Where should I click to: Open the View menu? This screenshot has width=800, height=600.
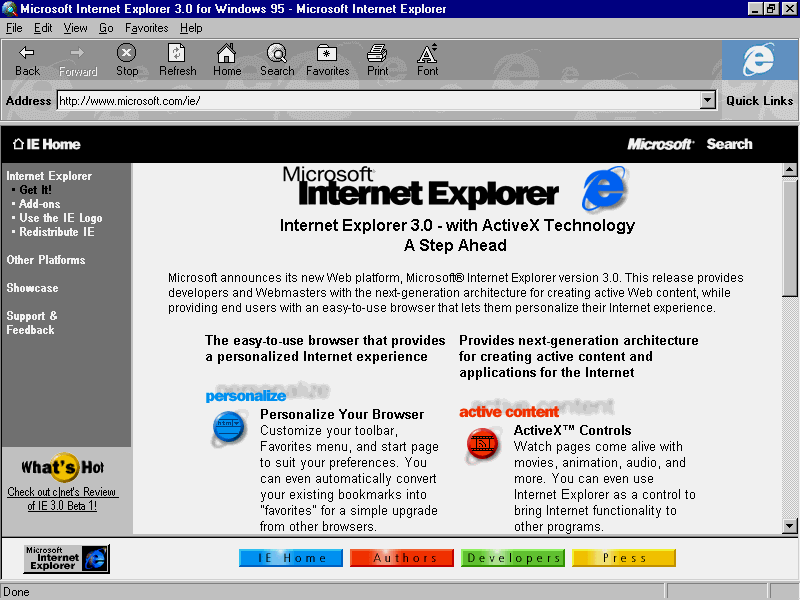click(76, 28)
